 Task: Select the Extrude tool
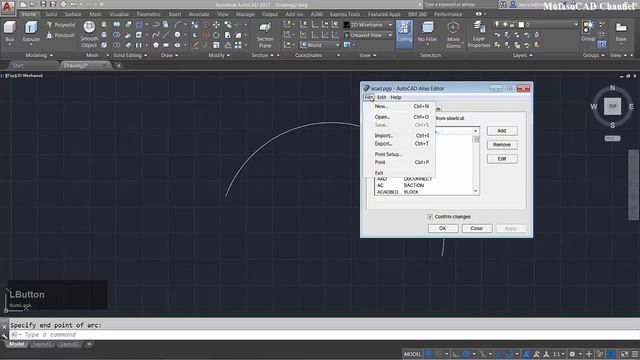coord(31,32)
